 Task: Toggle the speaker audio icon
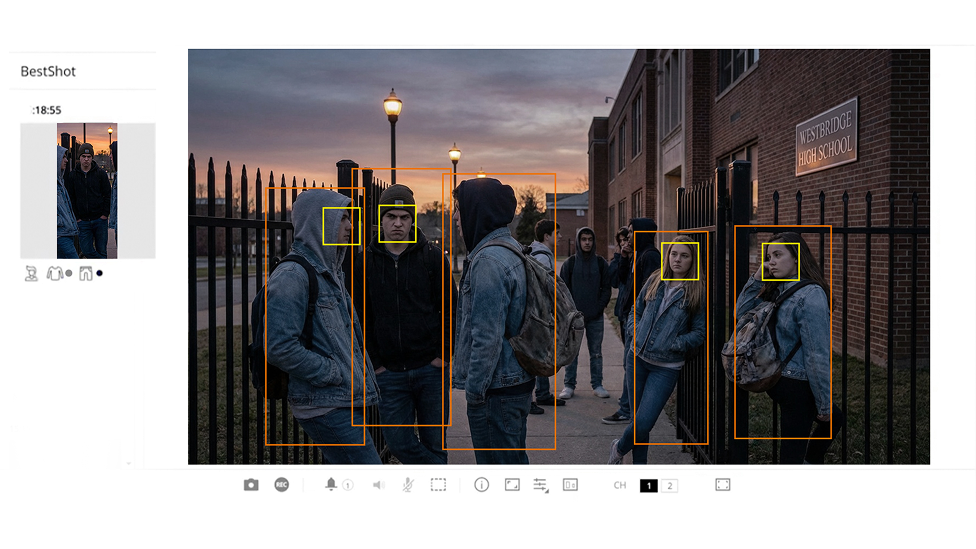[379, 485]
